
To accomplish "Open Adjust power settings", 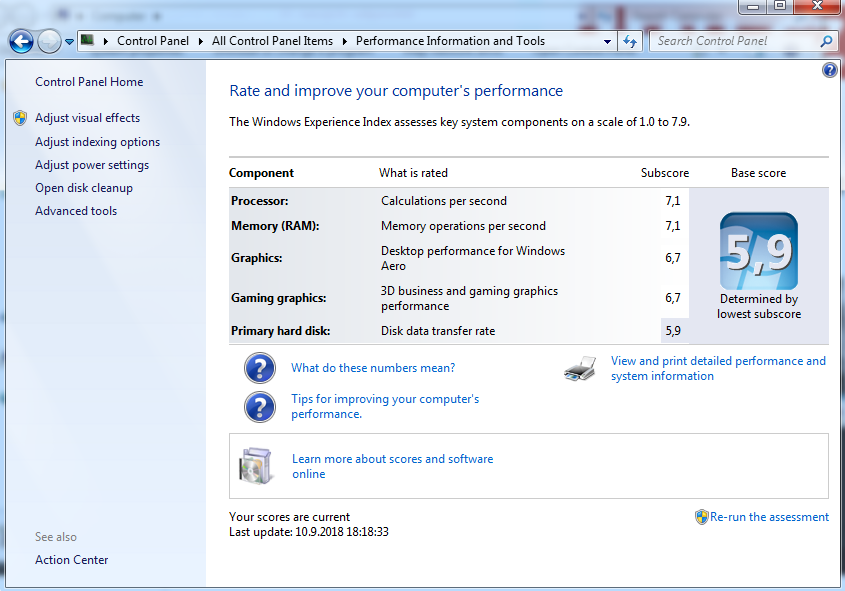I will [92, 165].
